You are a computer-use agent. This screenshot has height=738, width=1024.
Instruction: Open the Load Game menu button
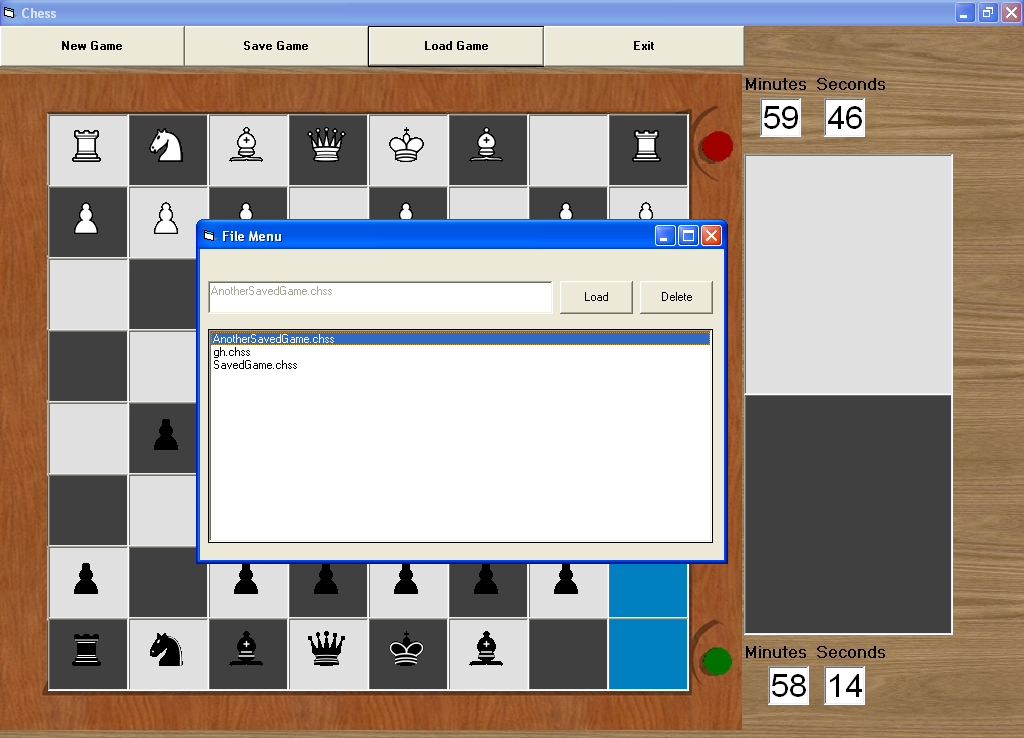(456, 46)
